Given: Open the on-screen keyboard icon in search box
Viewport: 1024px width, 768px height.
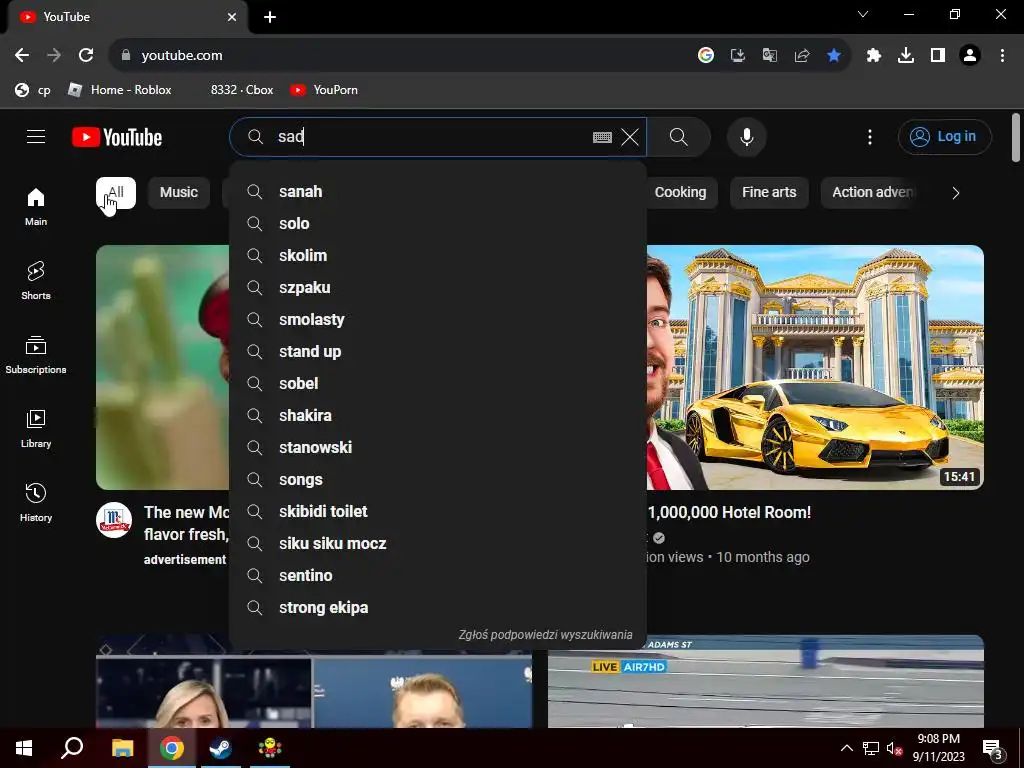Looking at the screenshot, I should coord(602,137).
